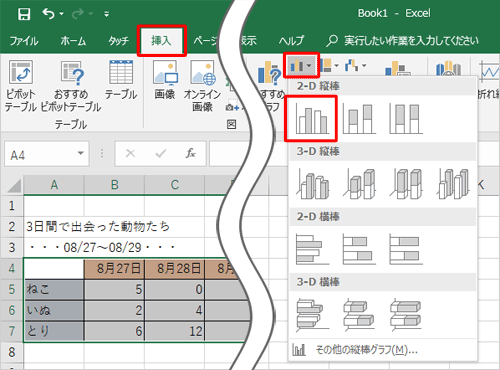Image resolution: width=500 pixels, height=370 pixels.
Task: Click the とり row label cell
Action: pyautogui.click(x=54, y=331)
